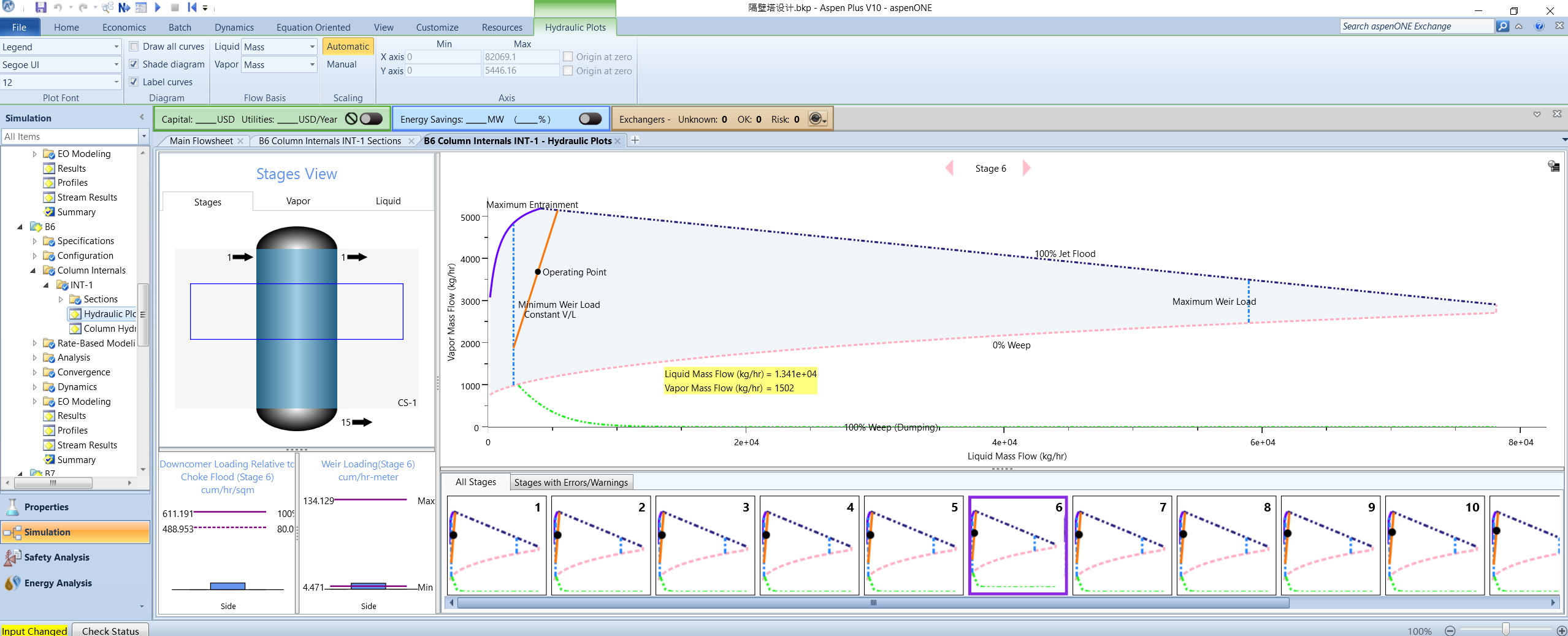Viewport: 1568px width, 636px height.
Task: Go to next stage with right arrow
Action: (x=1027, y=168)
